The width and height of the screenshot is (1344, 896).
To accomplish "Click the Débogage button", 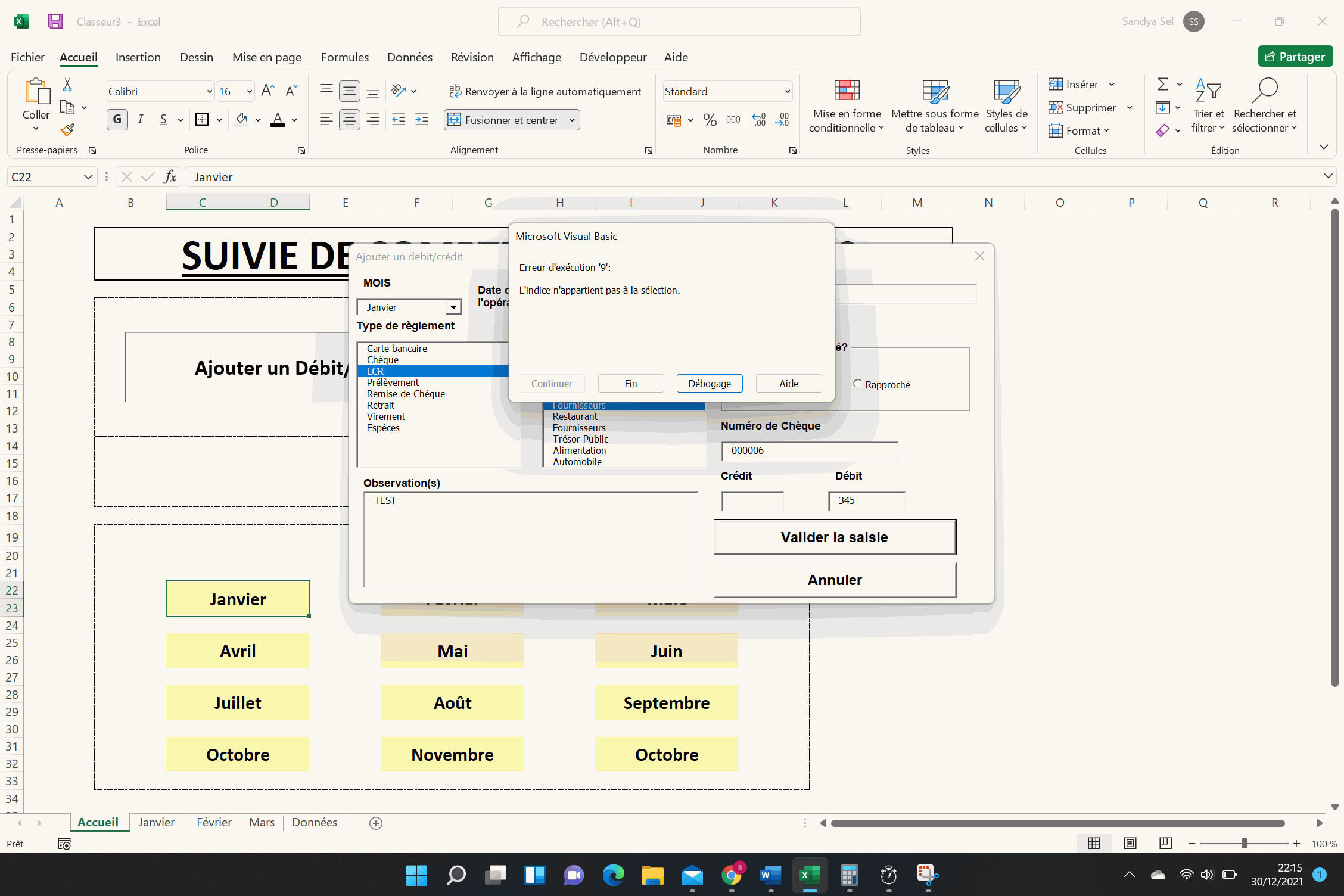I will pos(709,384).
